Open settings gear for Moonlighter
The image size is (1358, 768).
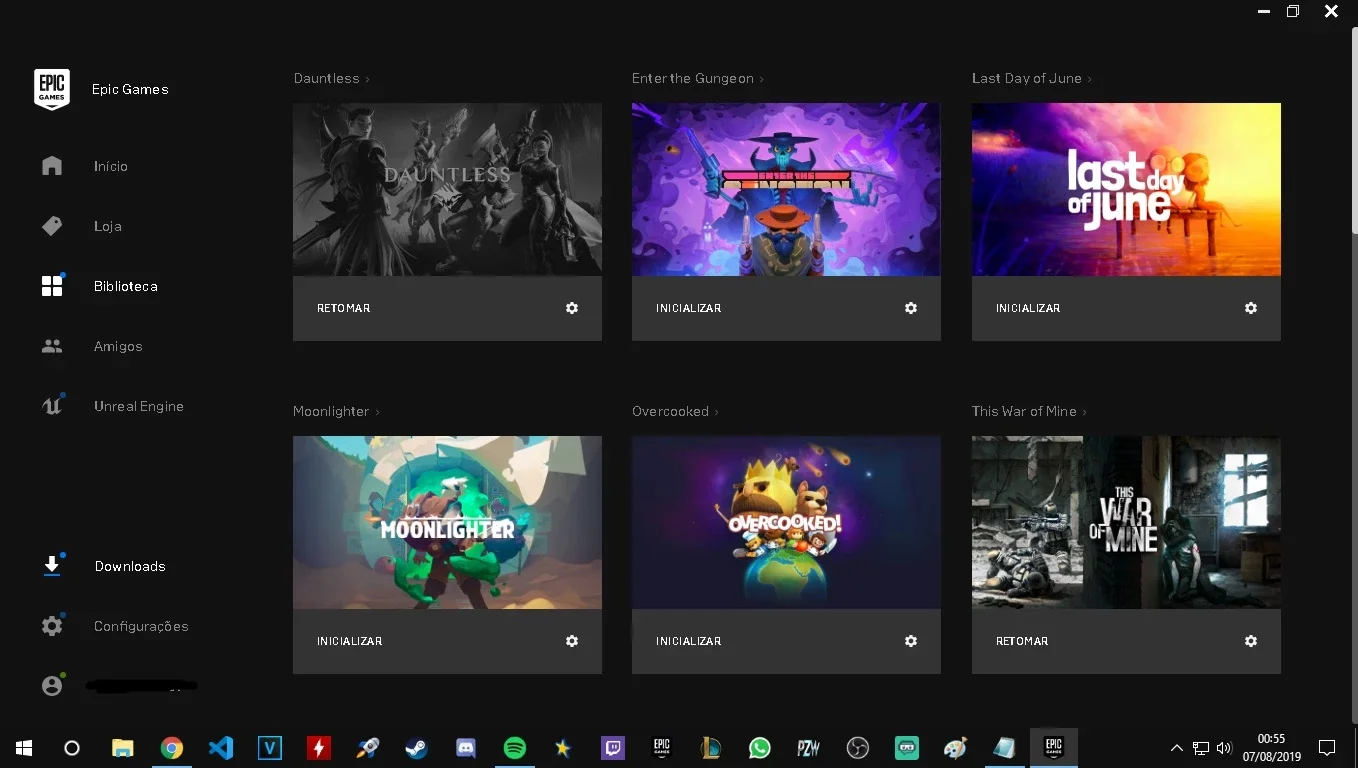point(572,641)
